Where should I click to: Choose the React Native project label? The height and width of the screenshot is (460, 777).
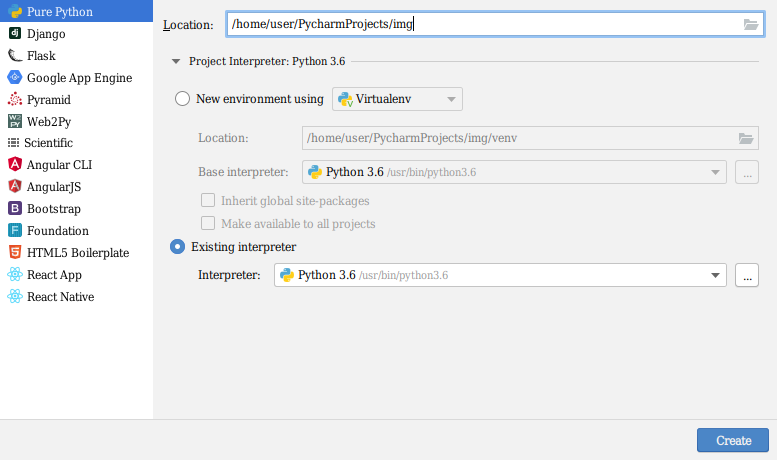(x=60, y=296)
